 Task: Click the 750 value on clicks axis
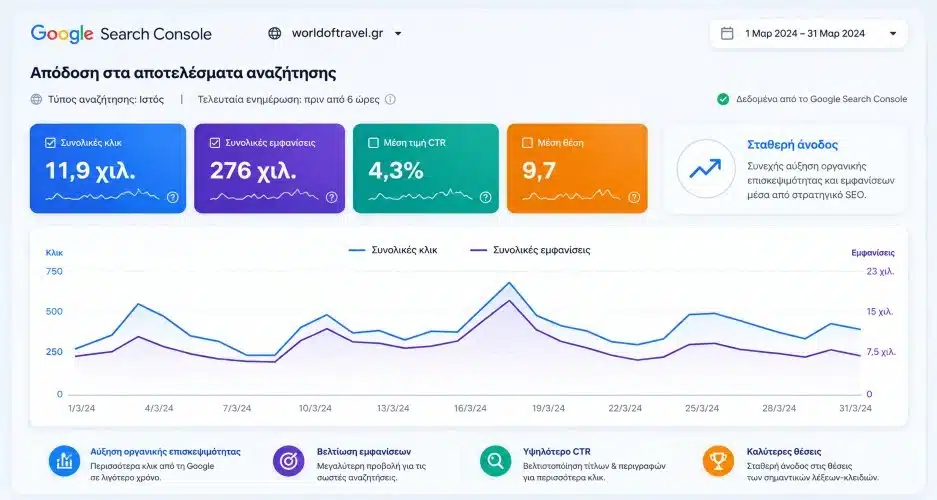pyautogui.click(x=54, y=271)
